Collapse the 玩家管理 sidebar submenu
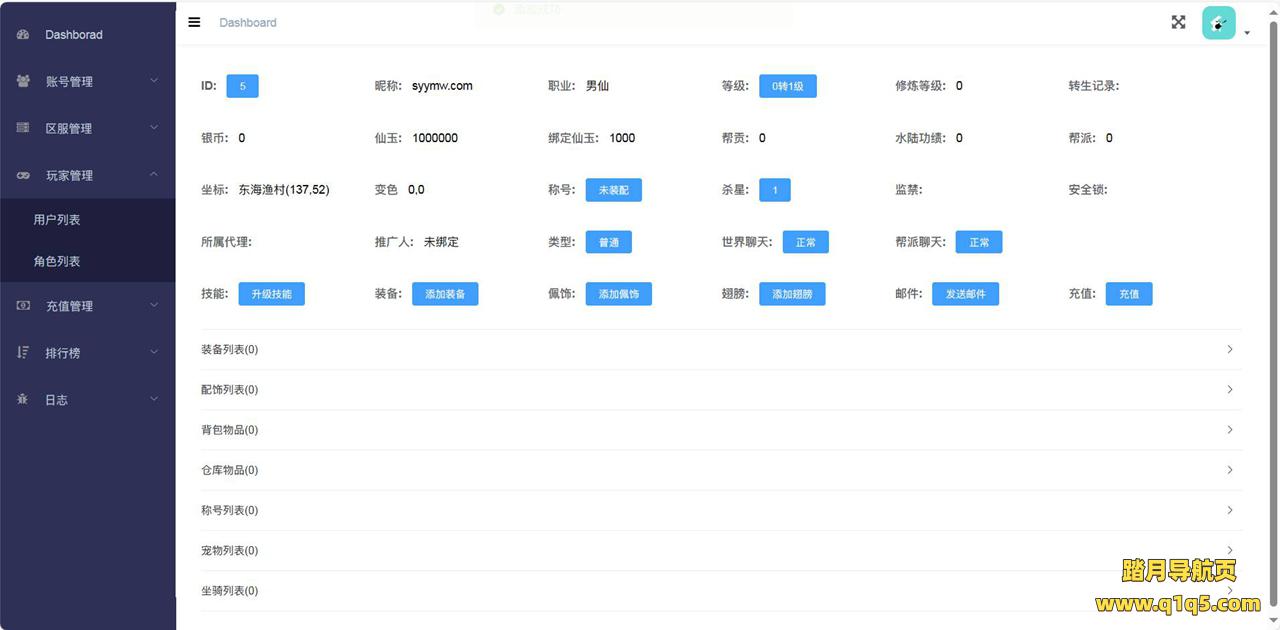Screen dimensions: 1280x630 pyautogui.click(x=88, y=175)
